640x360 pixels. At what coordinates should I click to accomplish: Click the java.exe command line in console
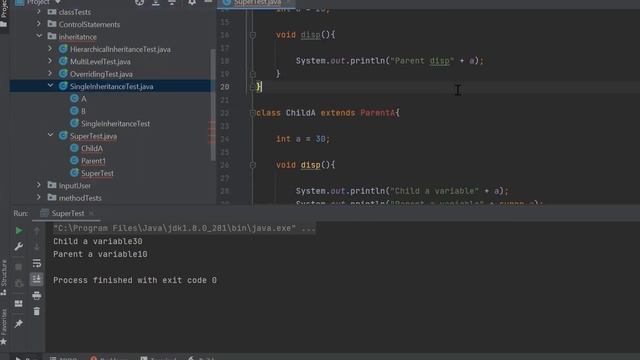(x=184, y=228)
